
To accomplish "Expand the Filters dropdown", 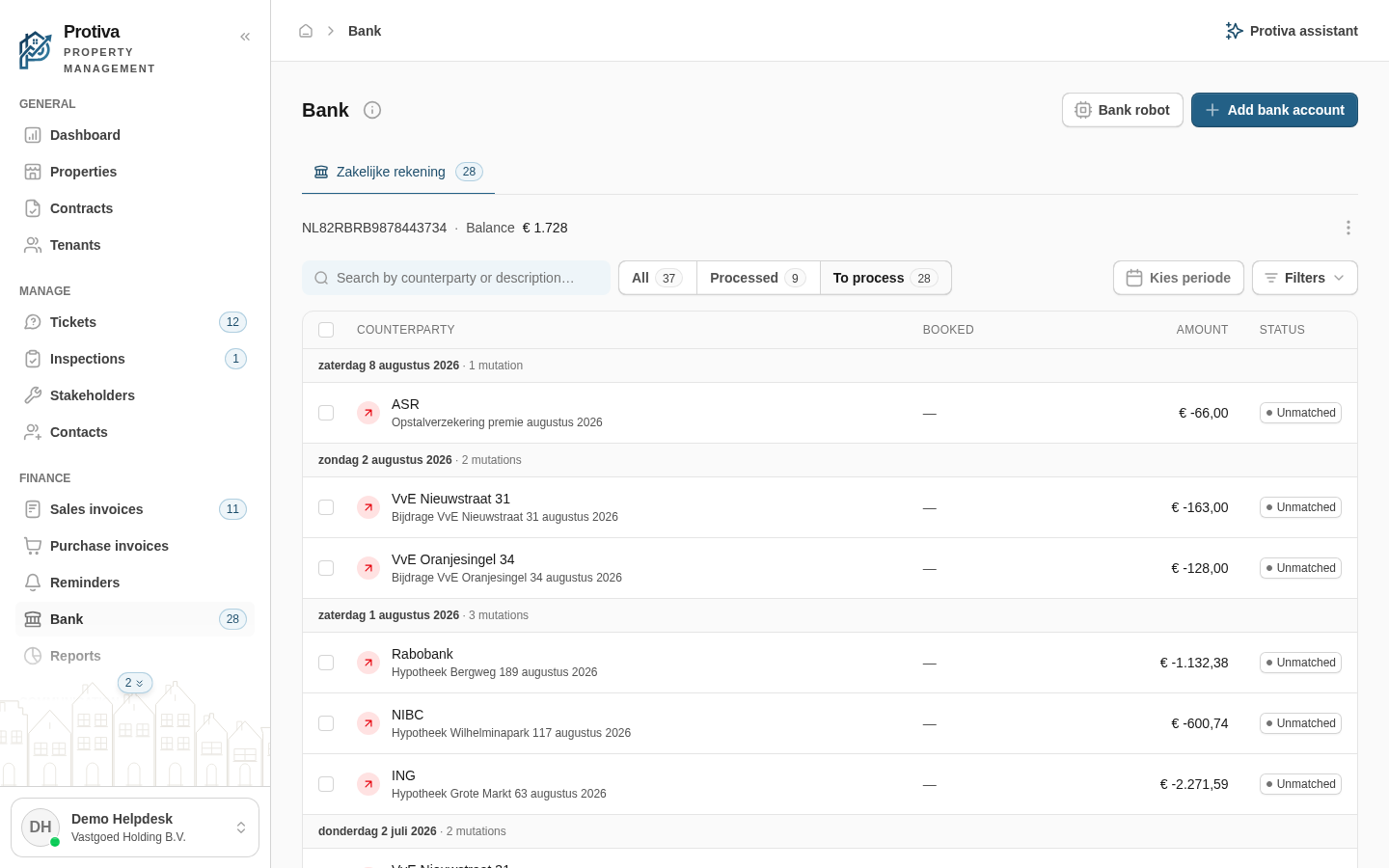I will click(x=1304, y=278).
